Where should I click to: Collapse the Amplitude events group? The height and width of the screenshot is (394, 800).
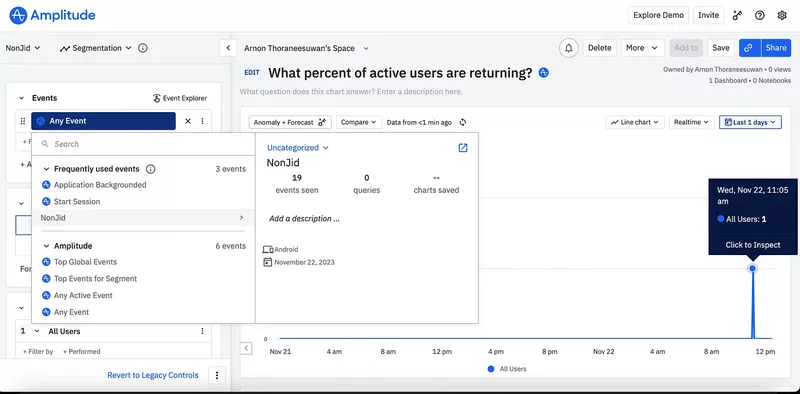(x=46, y=246)
